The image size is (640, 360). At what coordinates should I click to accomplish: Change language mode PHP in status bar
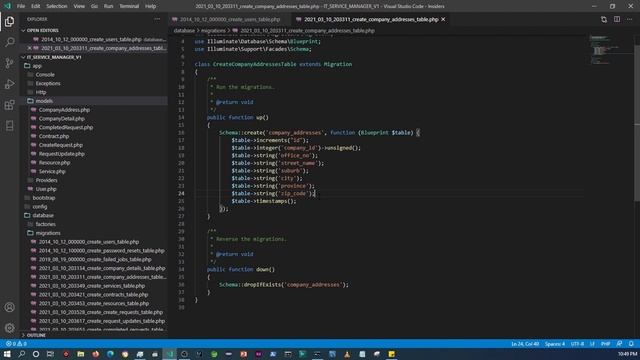(x=605, y=344)
